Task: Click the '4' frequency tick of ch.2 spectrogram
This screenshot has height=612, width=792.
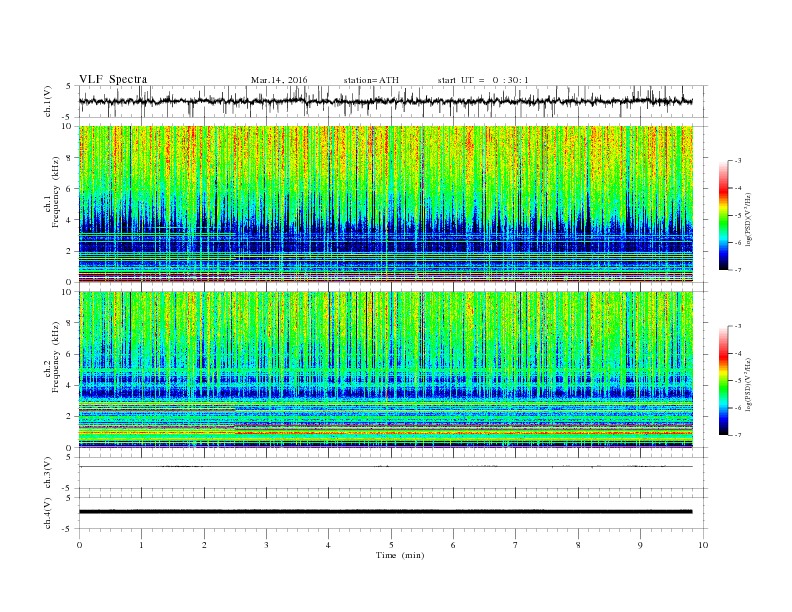Action: click(69, 385)
